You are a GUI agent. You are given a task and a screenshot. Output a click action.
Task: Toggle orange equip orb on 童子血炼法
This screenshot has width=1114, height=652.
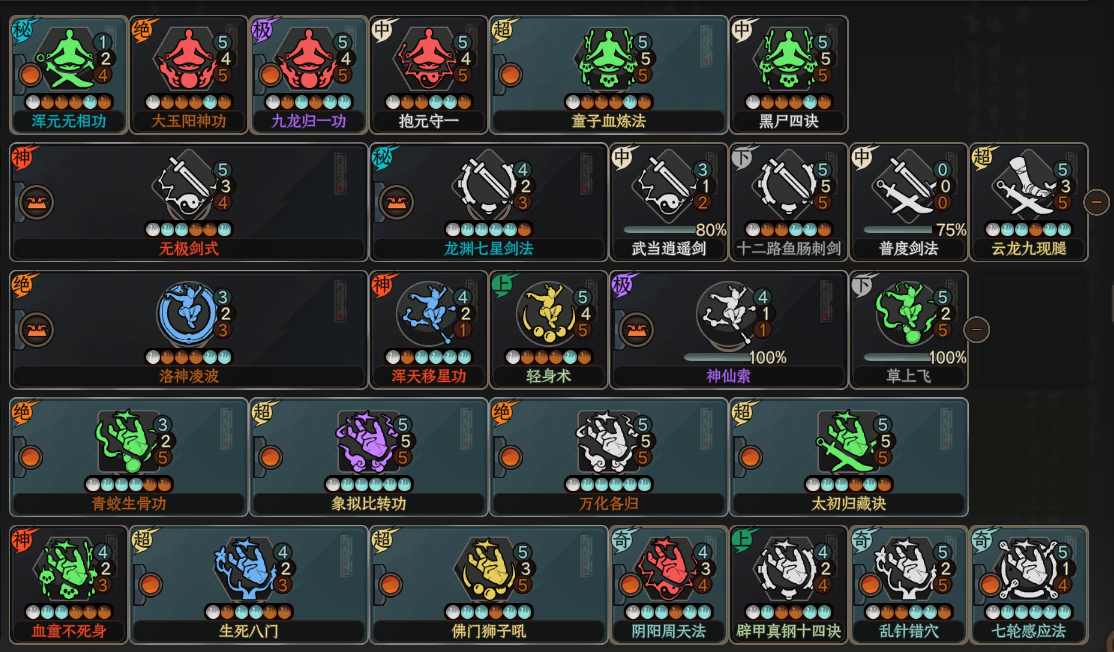coord(510,75)
